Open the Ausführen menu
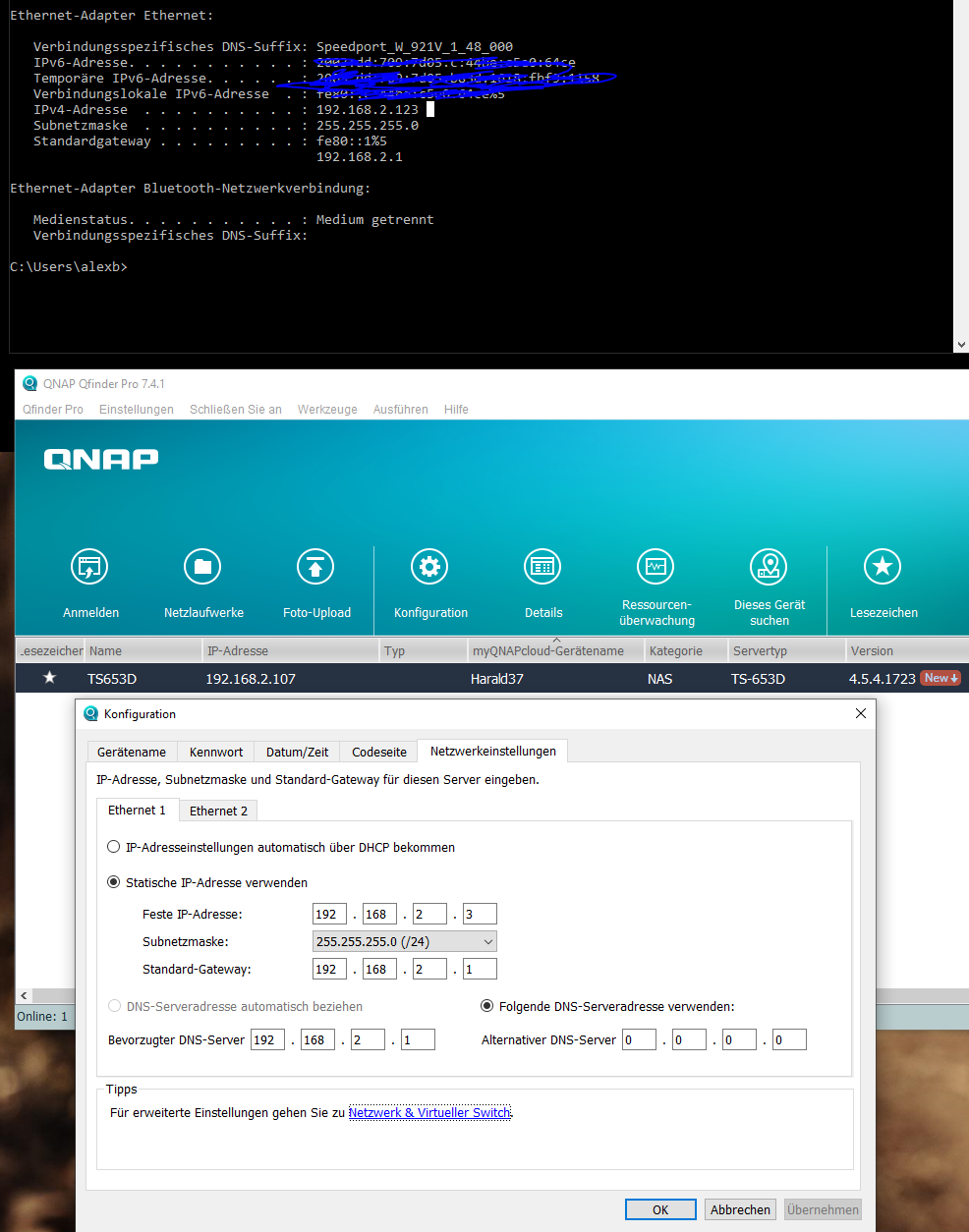The image size is (969, 1232). [400, 409]
